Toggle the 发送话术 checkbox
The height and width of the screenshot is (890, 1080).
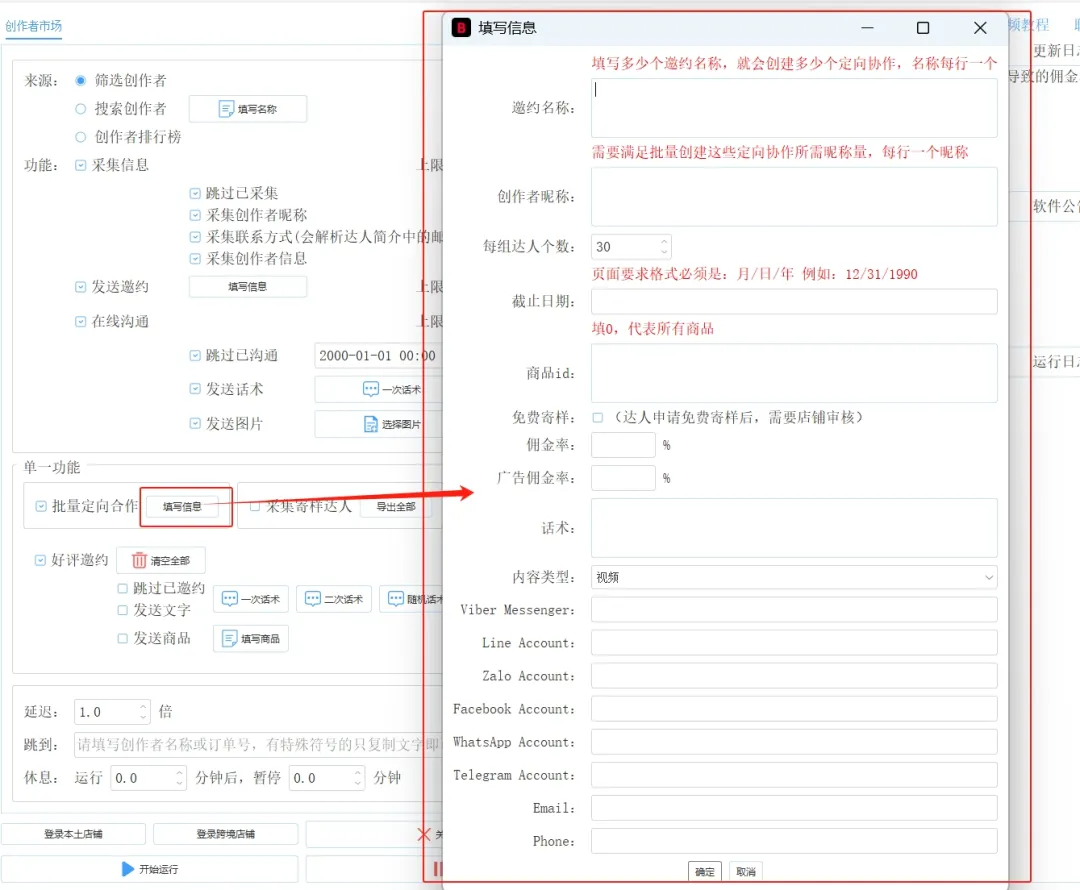[195, 389]
